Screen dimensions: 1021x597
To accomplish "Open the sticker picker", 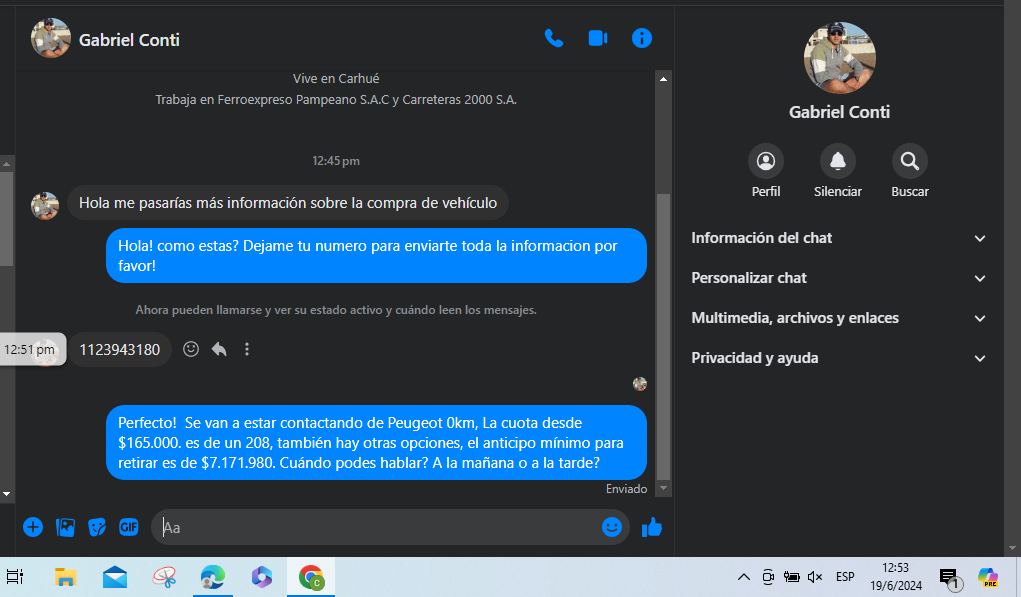I will click(x=97, y=527).
